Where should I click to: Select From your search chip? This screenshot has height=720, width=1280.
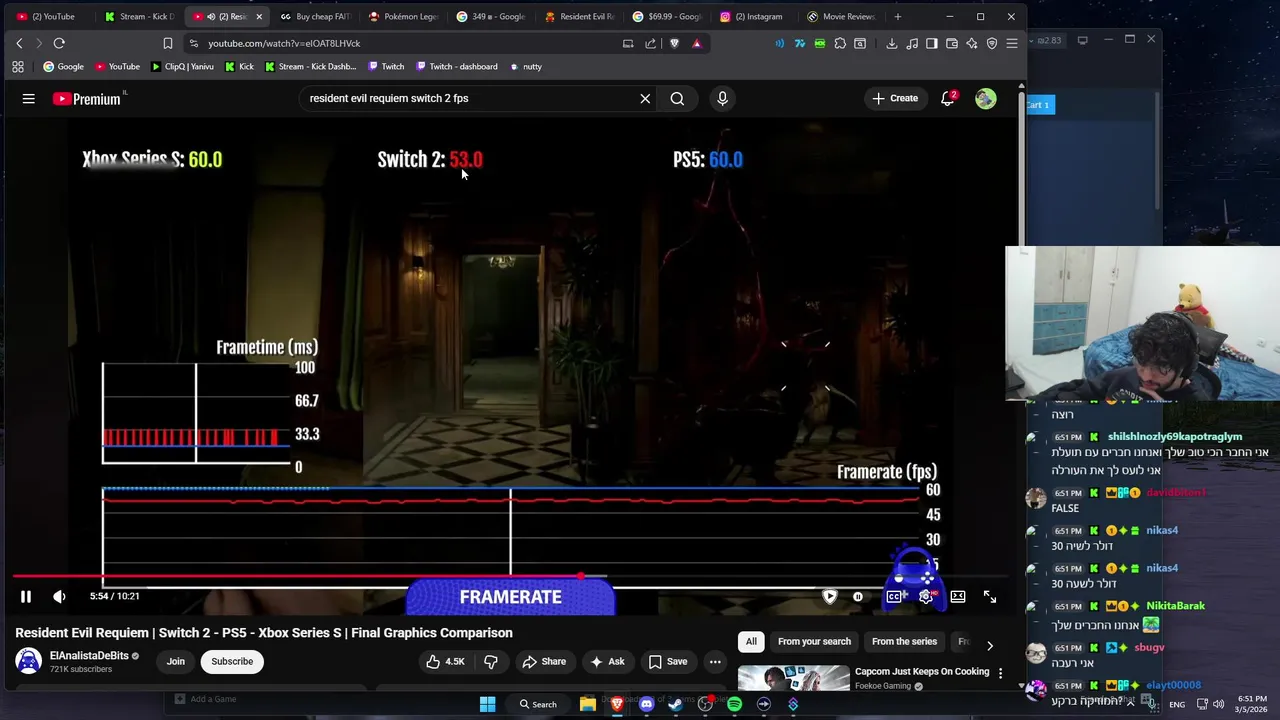click(x=814, y=642)
